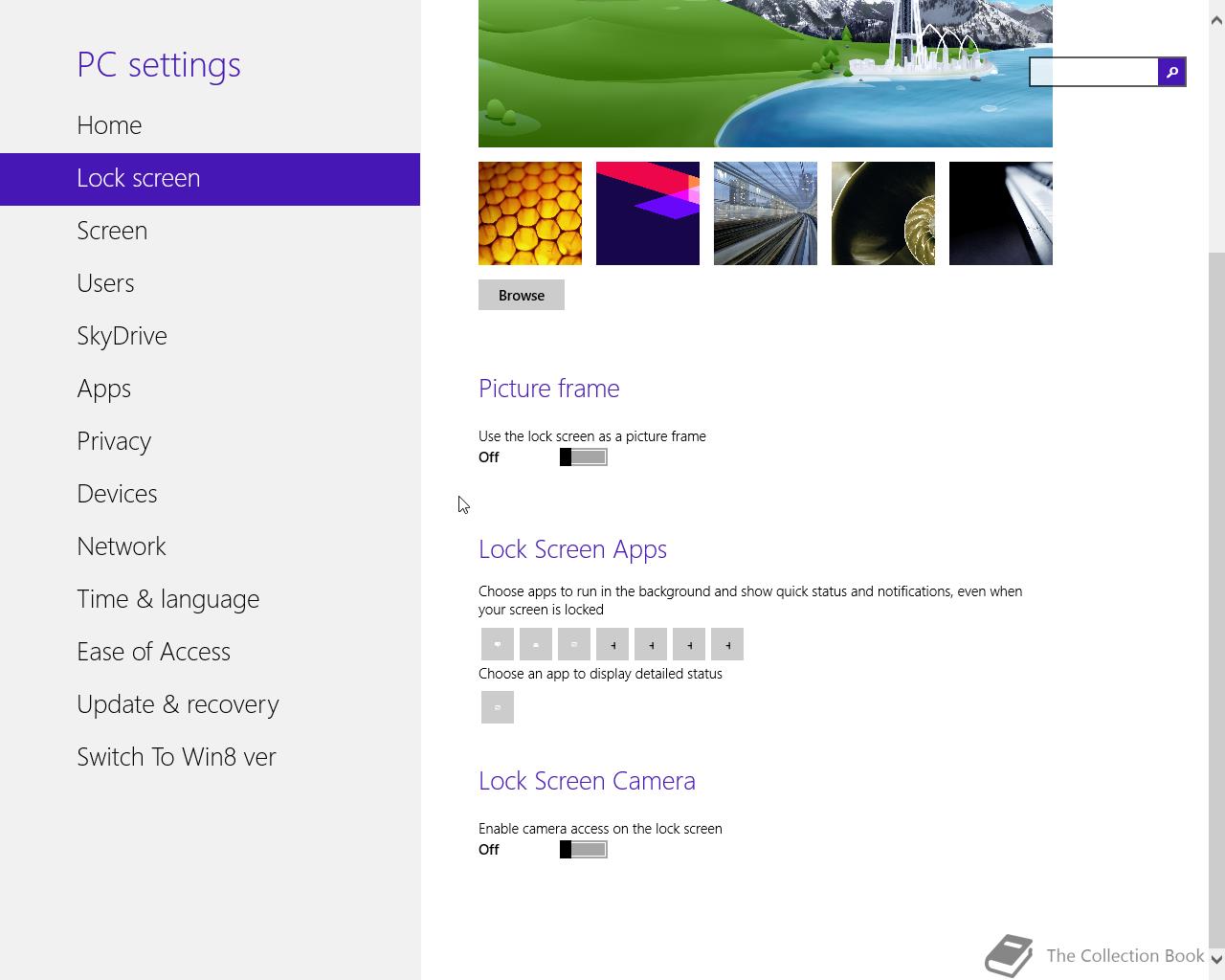Click the second plus slot to add an app

[651, 644]
